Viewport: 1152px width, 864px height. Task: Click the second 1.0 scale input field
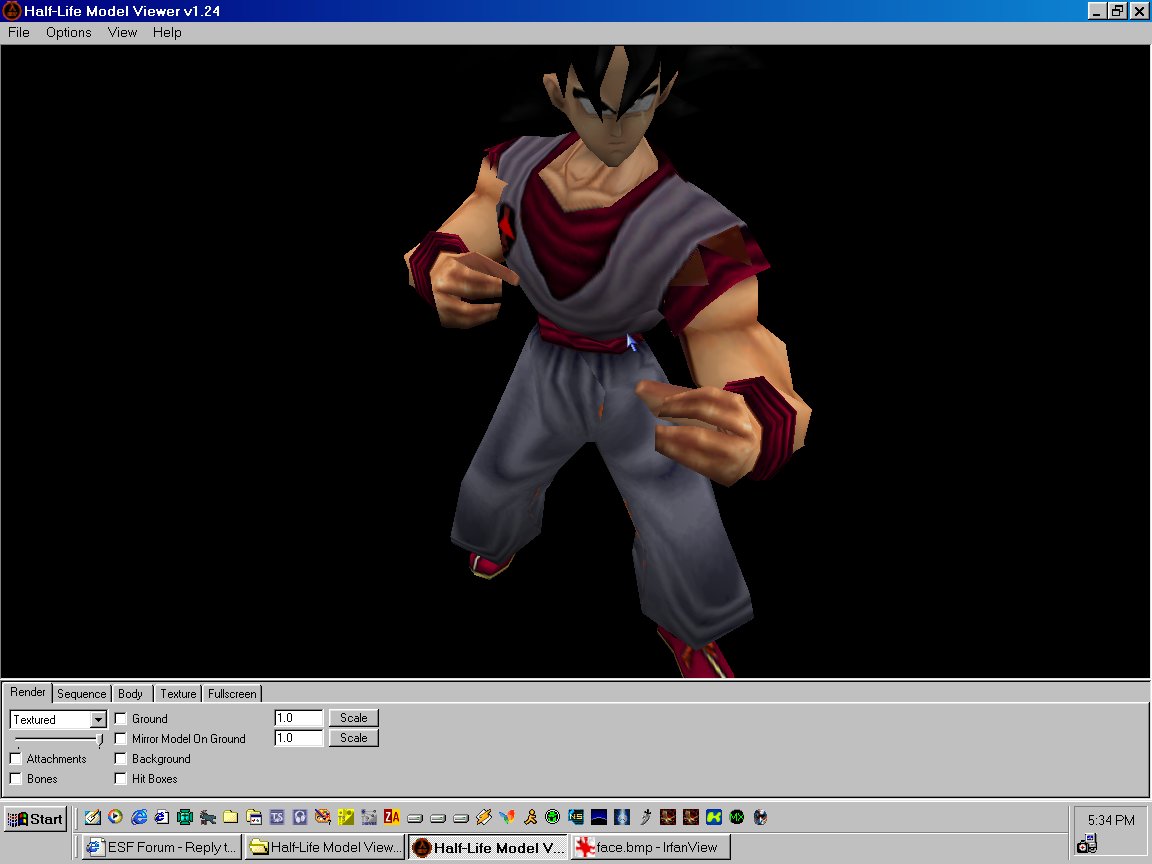[x=298, y=738]
